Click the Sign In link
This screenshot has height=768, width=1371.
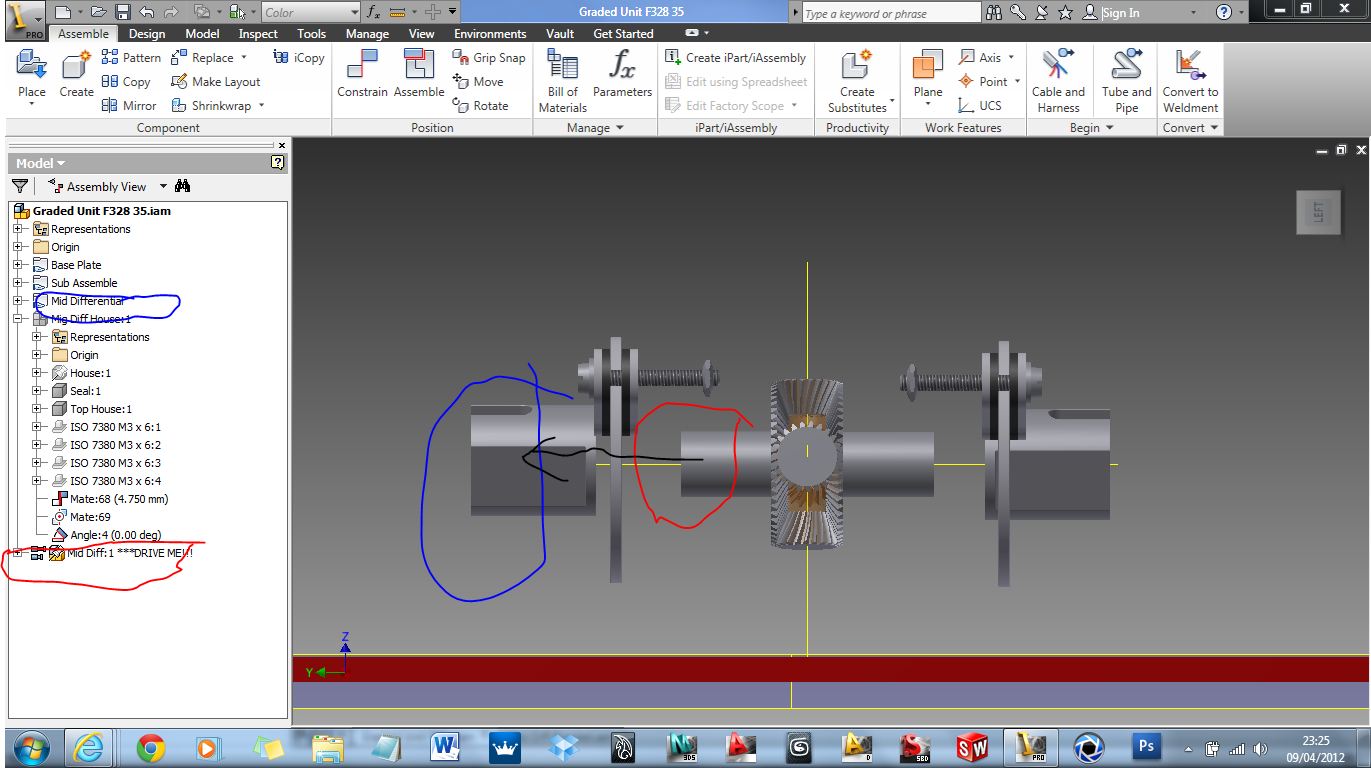(x=1121, y=13)
